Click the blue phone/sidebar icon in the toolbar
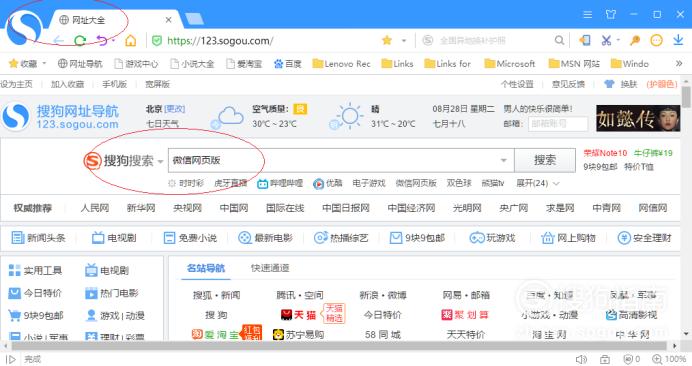 click(x=585, y=41)
